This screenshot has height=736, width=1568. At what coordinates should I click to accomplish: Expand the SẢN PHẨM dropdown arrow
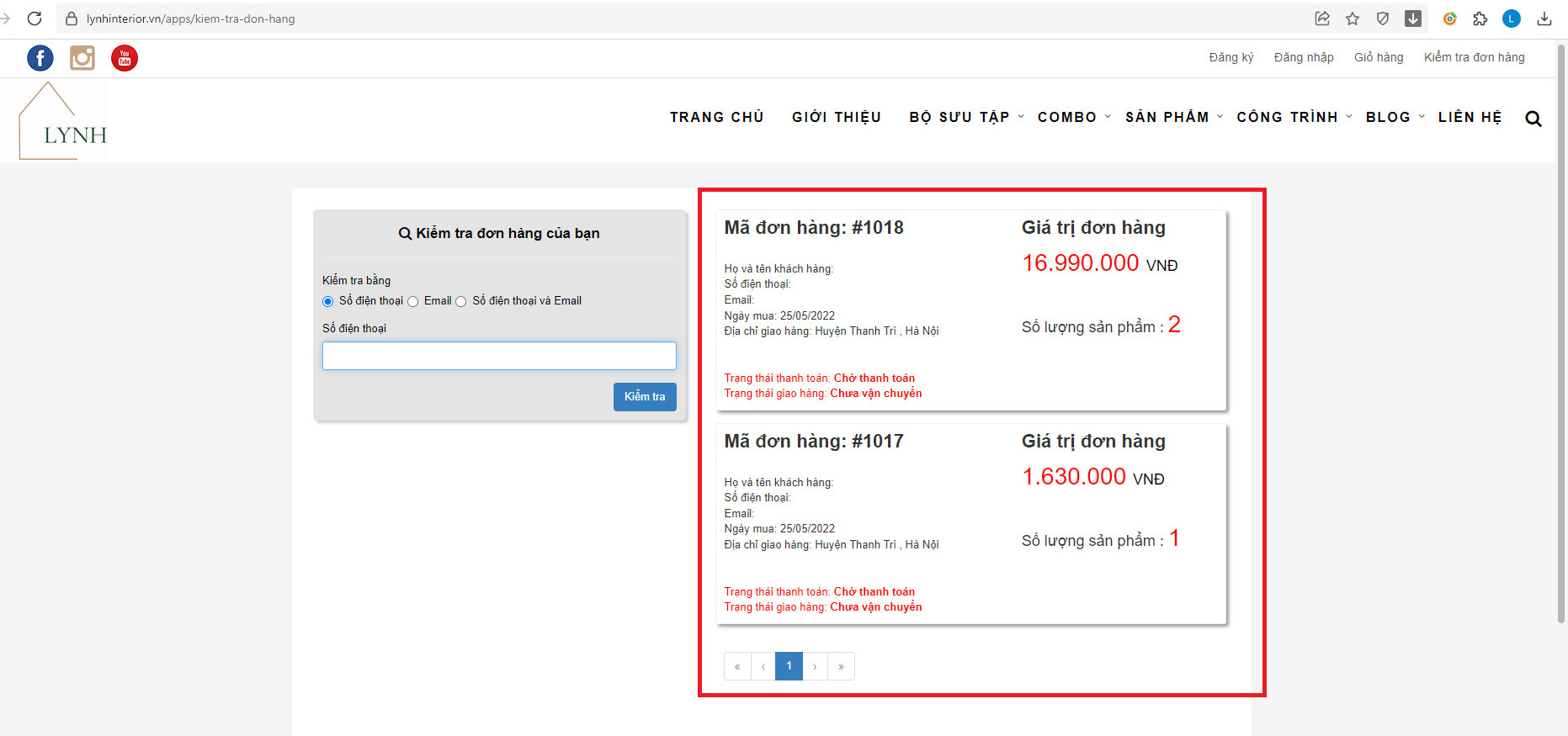1220,117
